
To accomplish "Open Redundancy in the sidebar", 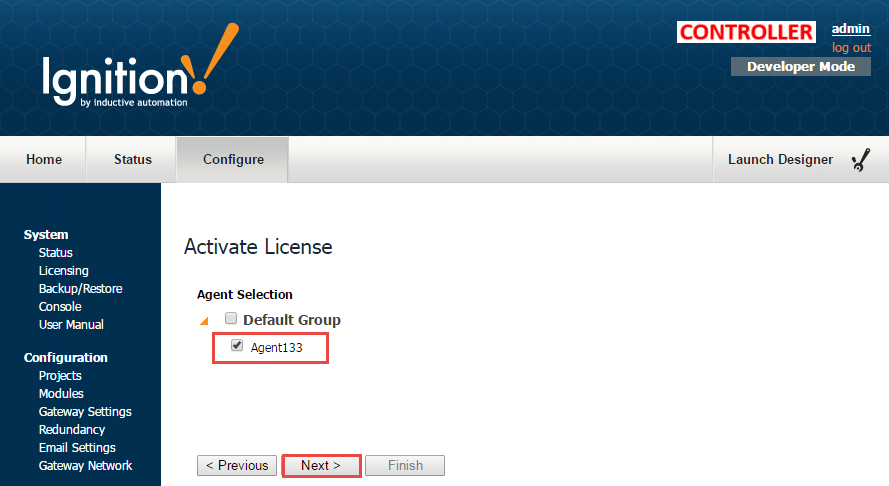I will click(x=71, y=430).
